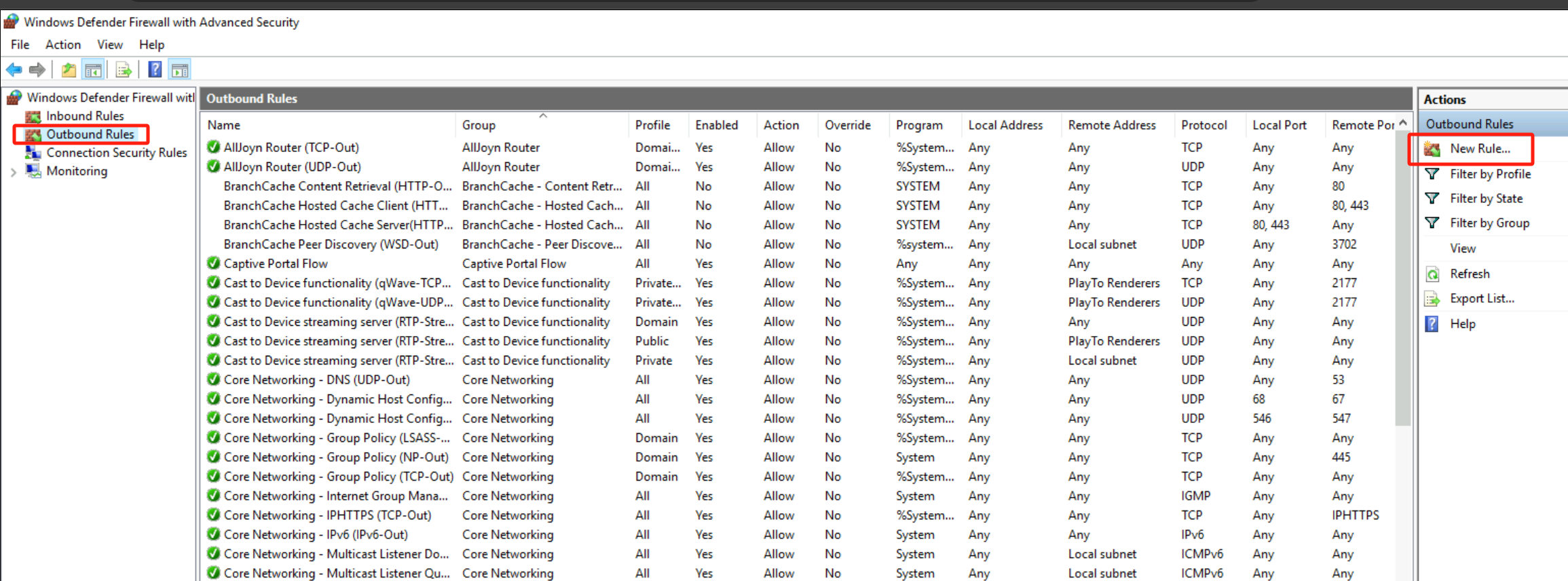Click Export List... in the Actions pane

1482,299
